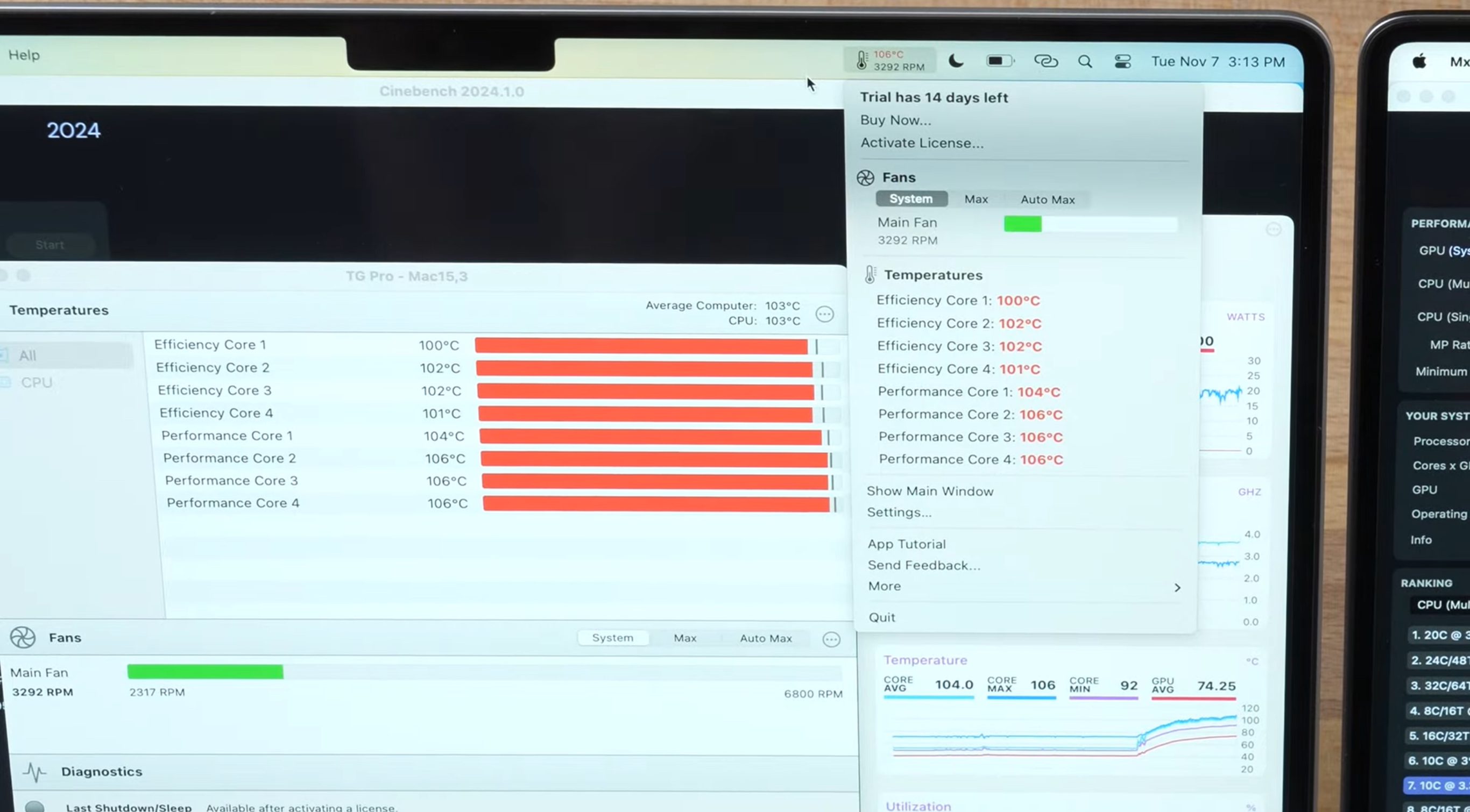The image size is (1470, 812).
Task: Click ellipsis button on stats panel behind menu
Action: coord(1273,229)
